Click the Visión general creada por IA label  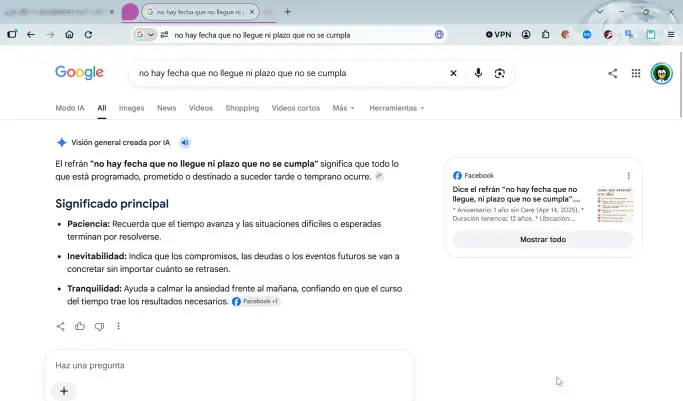pyautogui.click(x=121, y=142)
